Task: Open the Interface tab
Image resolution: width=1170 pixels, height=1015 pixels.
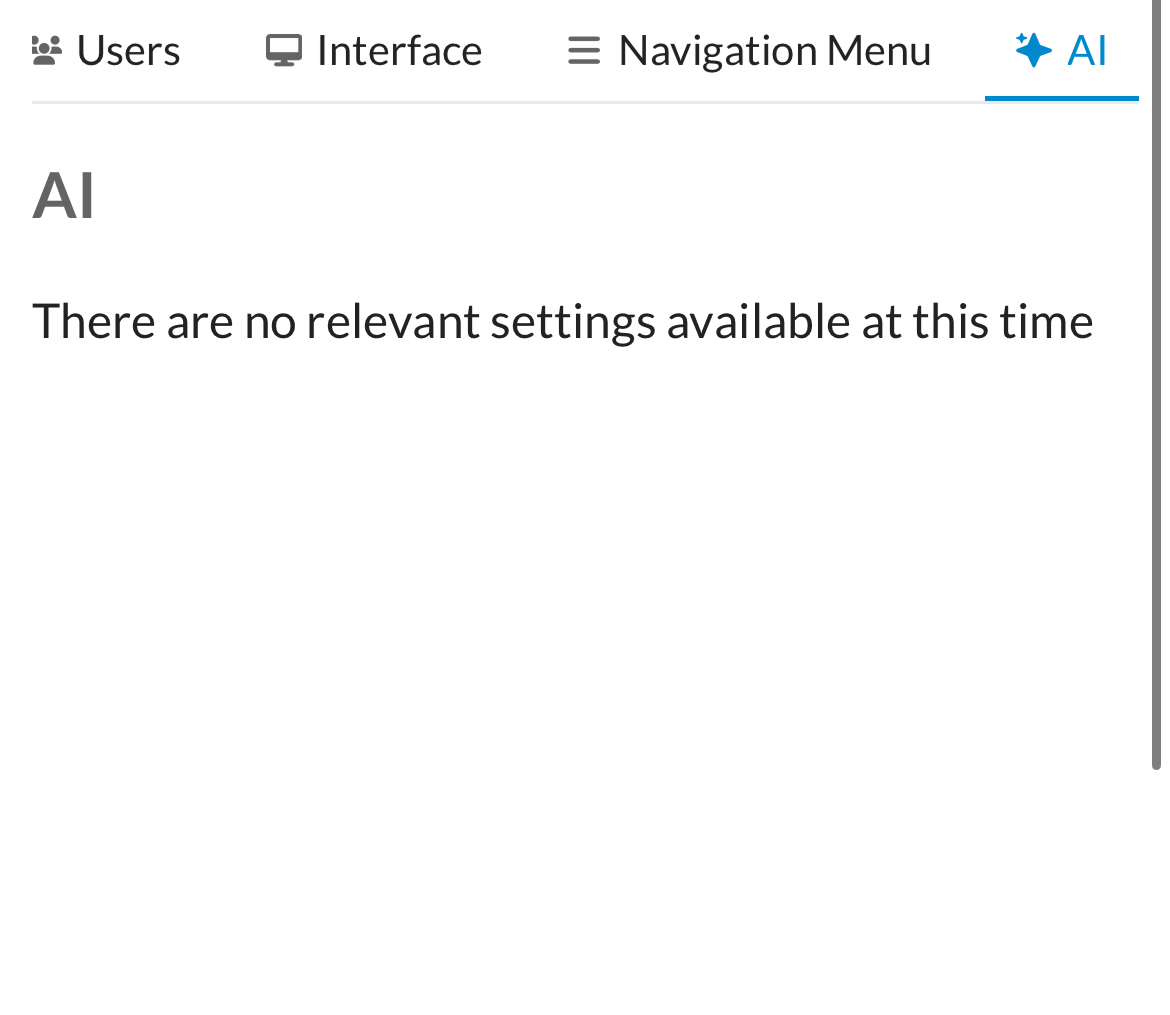Action: pos(374,50)
